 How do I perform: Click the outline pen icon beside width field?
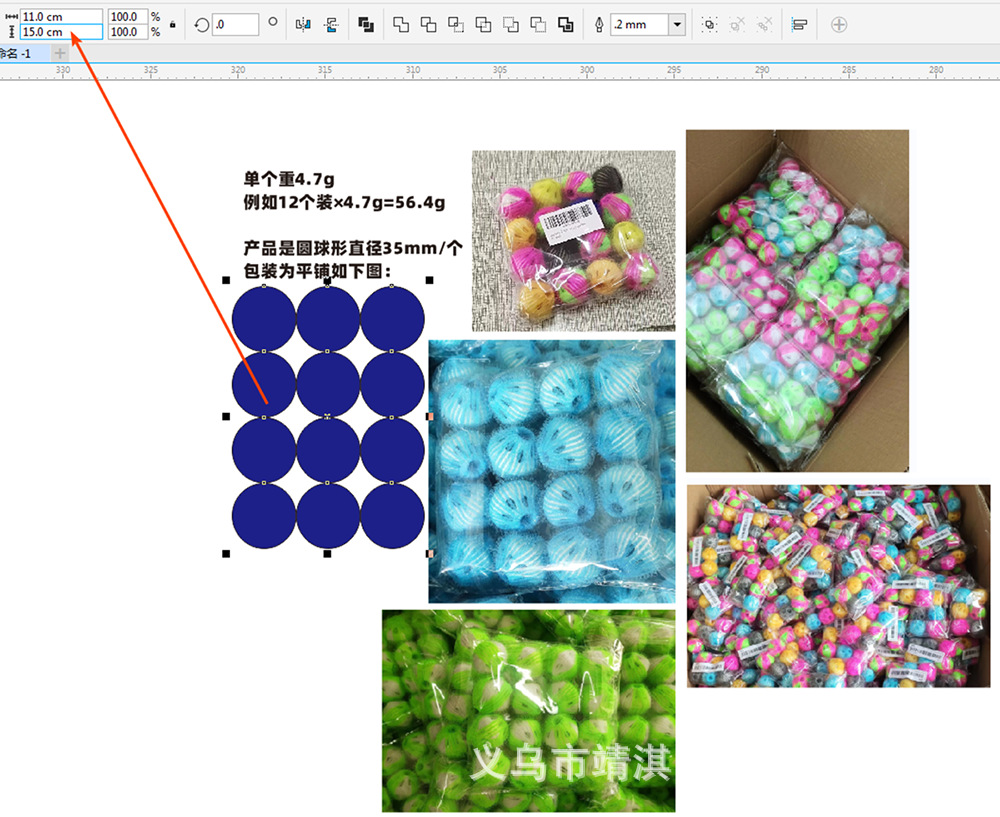[x=600, y=24]
